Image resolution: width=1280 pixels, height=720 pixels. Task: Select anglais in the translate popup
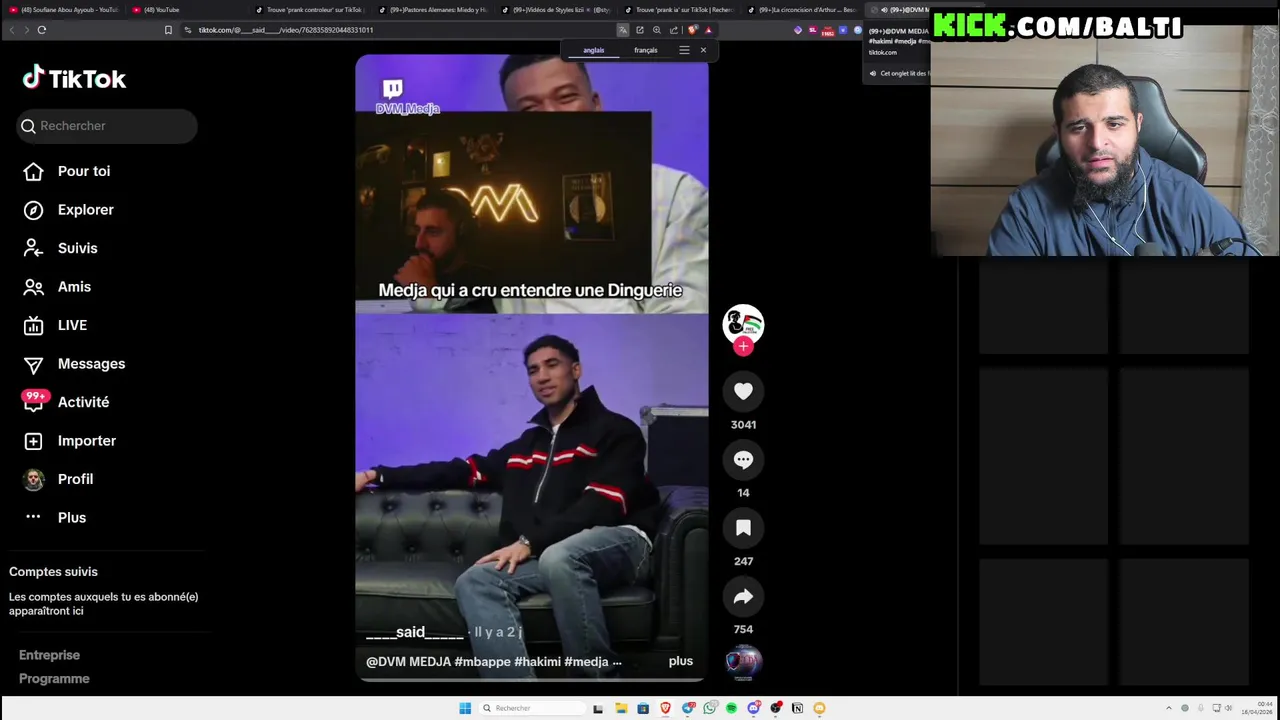pos(594,50)
